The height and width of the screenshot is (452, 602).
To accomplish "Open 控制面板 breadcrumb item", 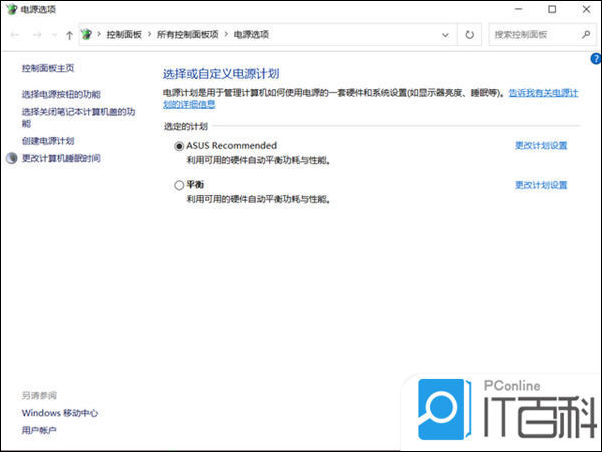I will tap(124, 35).
